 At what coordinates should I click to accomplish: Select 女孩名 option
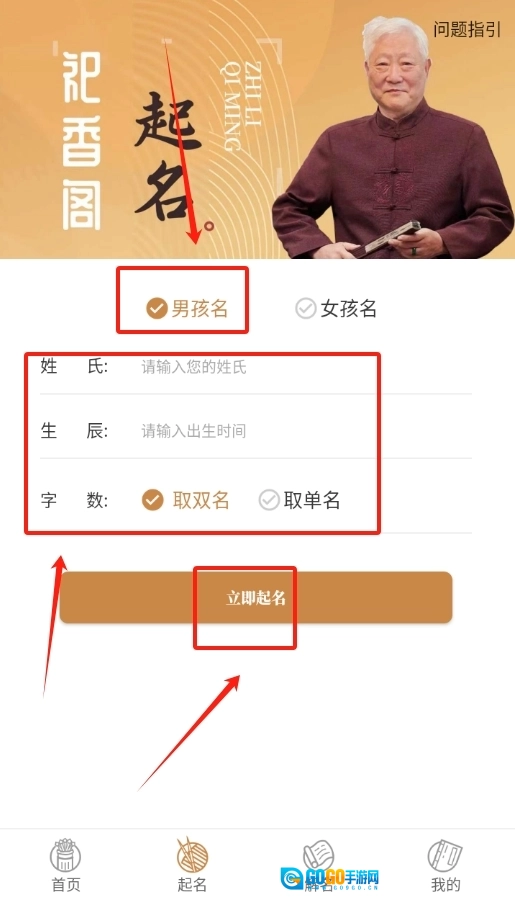point(336,308)
